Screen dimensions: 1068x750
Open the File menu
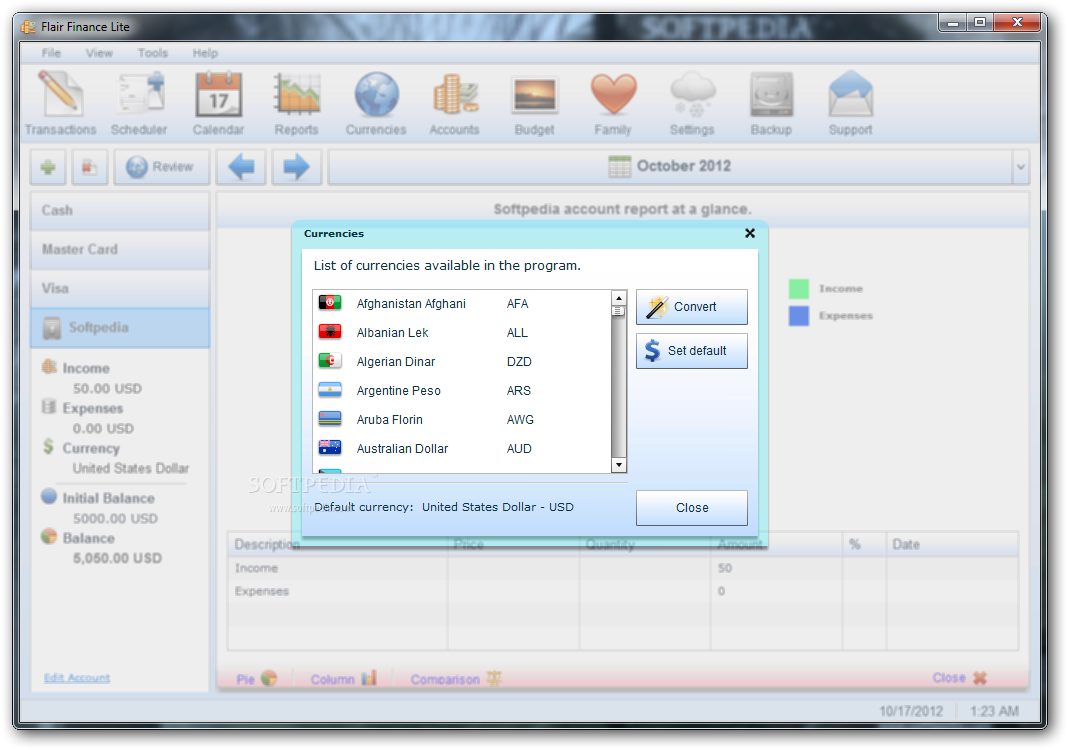(51, 53)
